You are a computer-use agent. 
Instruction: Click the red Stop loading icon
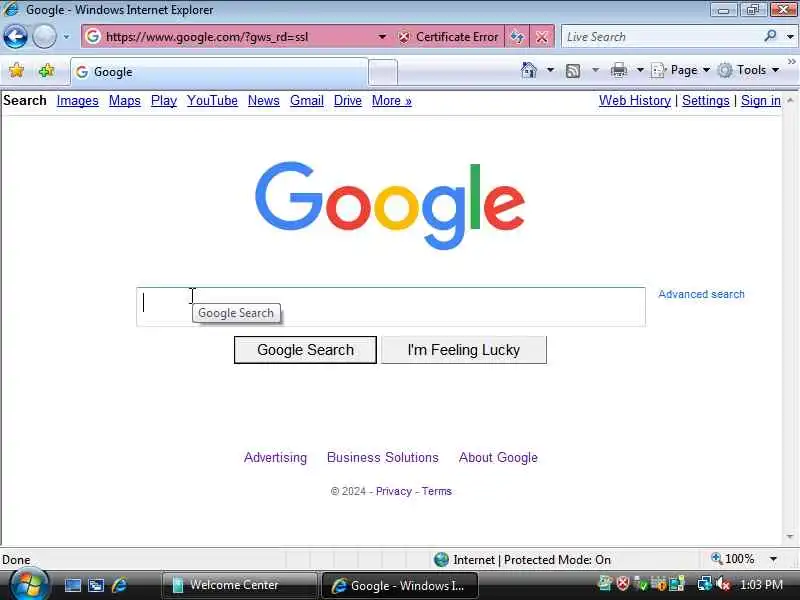click(x=542, y=37)
